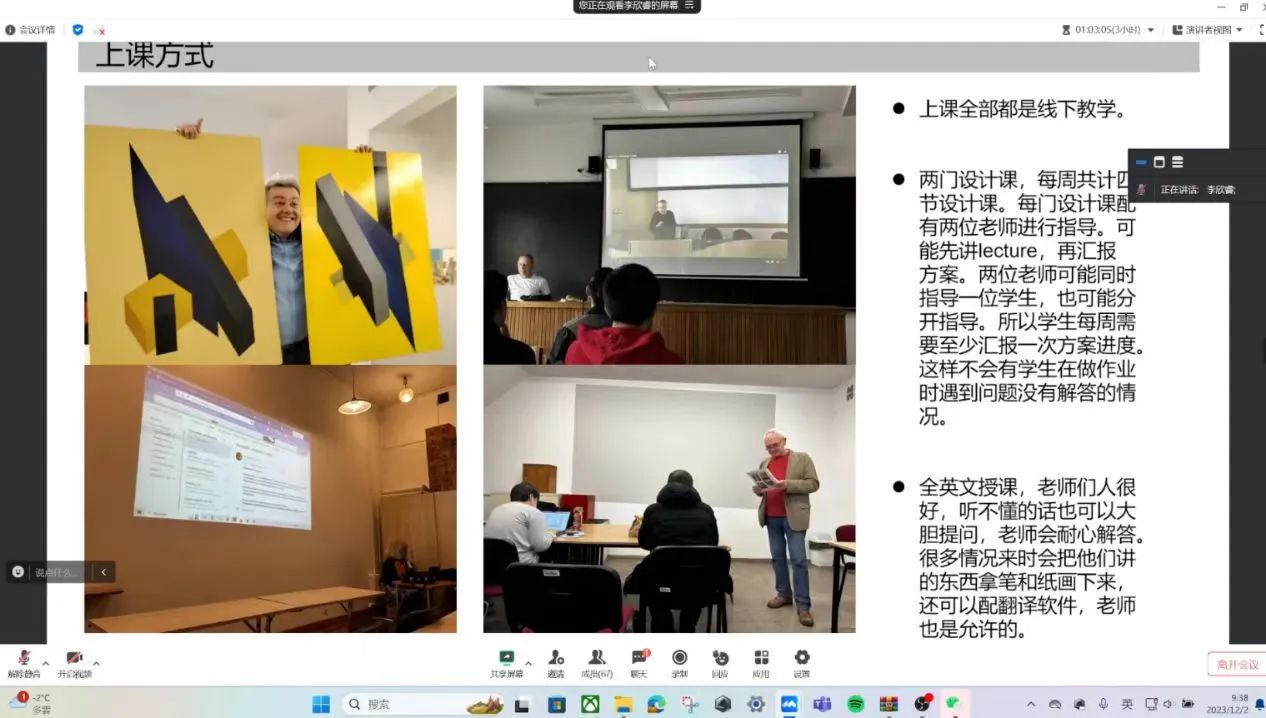
Task: Open the Apps (应用) icon
Action: (761, 660)
